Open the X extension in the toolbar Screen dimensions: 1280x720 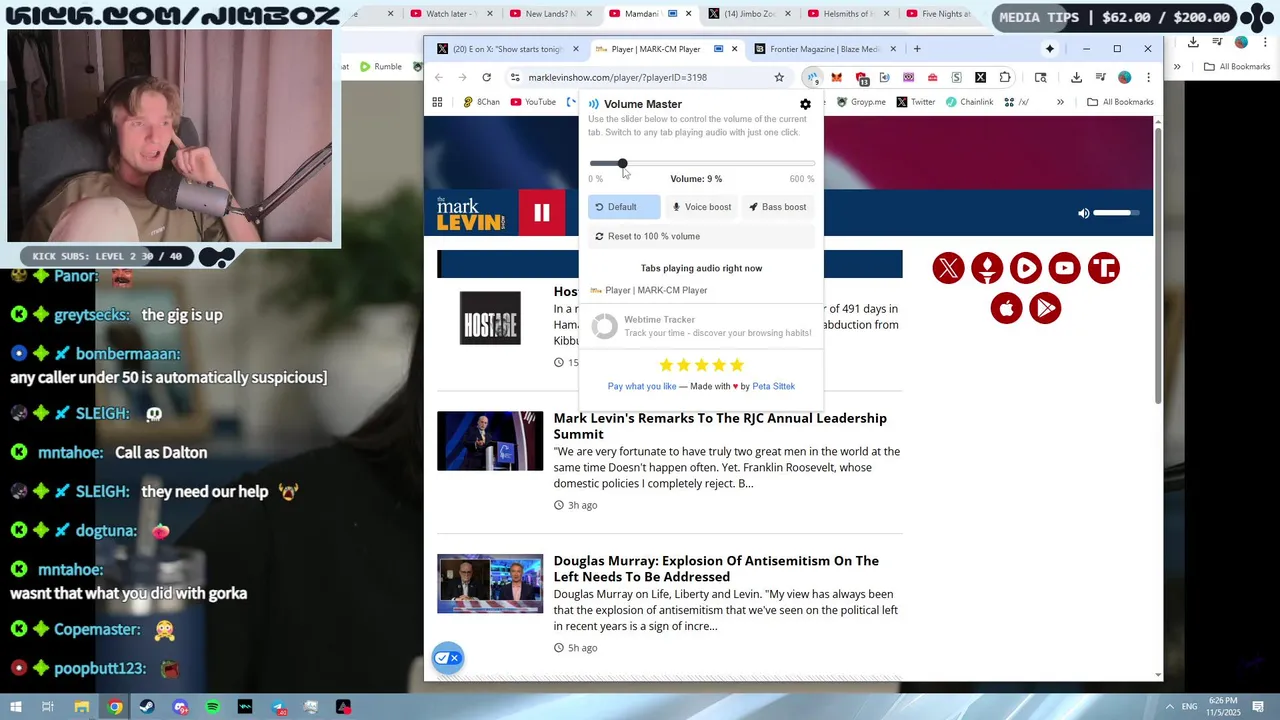(980, 77)
